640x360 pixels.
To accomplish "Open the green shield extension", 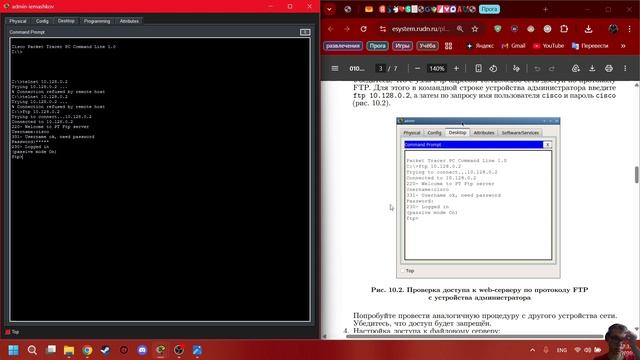I will coord(498,29).
